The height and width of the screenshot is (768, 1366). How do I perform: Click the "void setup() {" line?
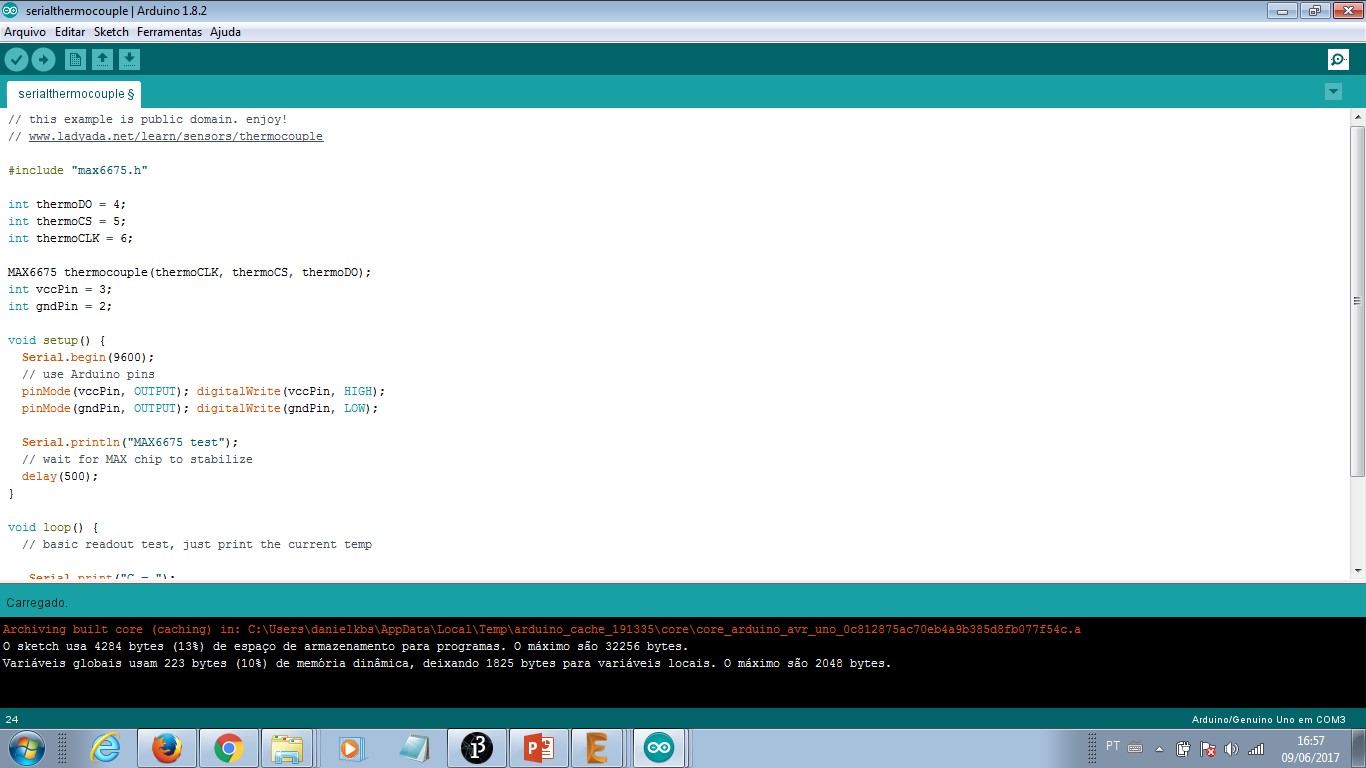click(56, 340)
